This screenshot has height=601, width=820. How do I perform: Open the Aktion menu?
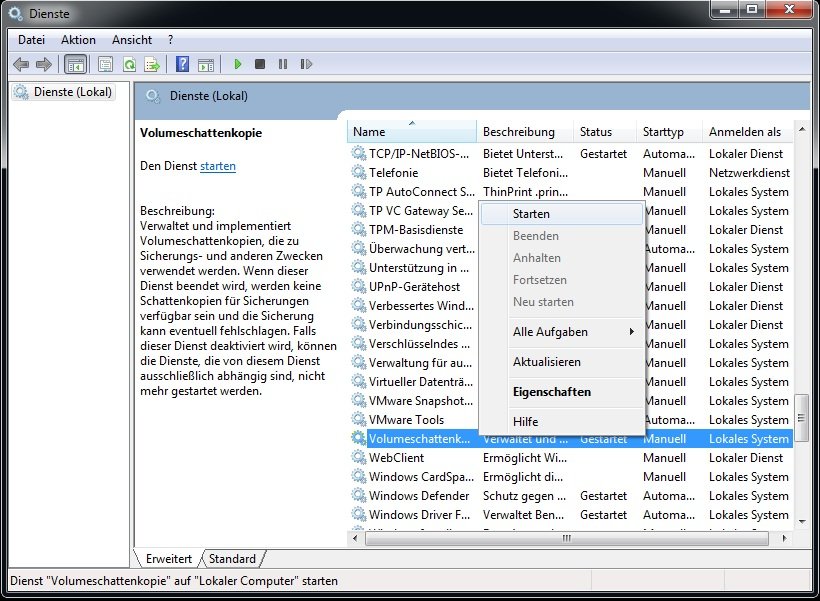pyautogui.click(x=78, y=40)
